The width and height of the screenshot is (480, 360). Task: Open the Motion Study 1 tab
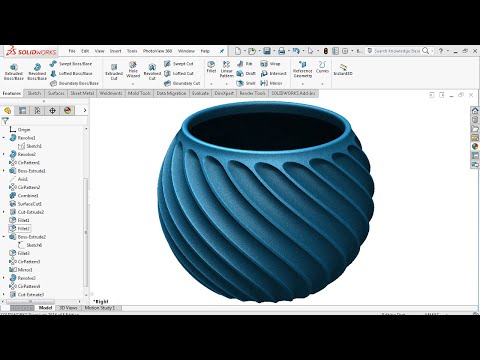point(100,308)
